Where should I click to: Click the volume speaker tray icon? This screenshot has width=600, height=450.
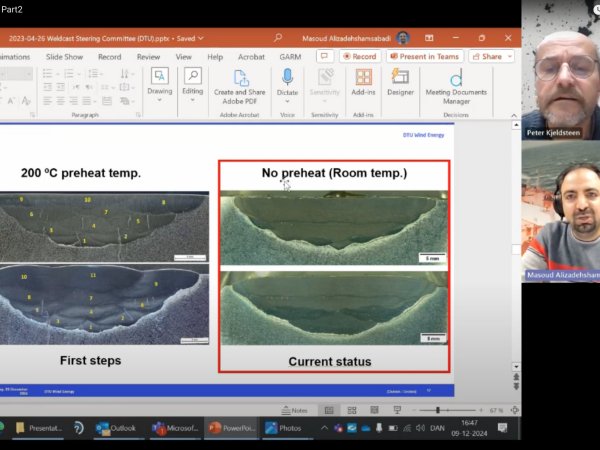click(x=420, y=428)
